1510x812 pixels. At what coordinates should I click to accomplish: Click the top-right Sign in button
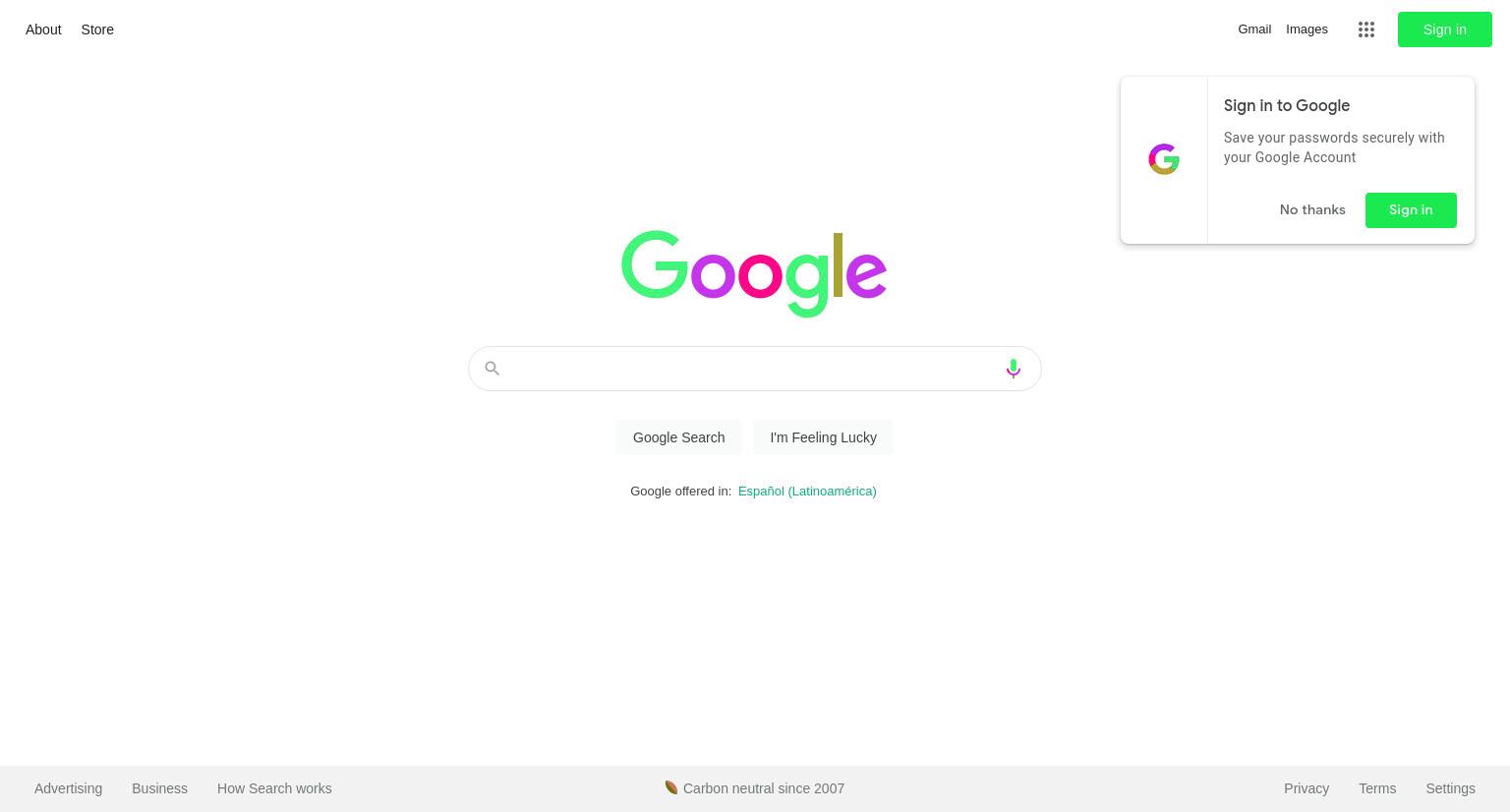(x=1444, y=29)
